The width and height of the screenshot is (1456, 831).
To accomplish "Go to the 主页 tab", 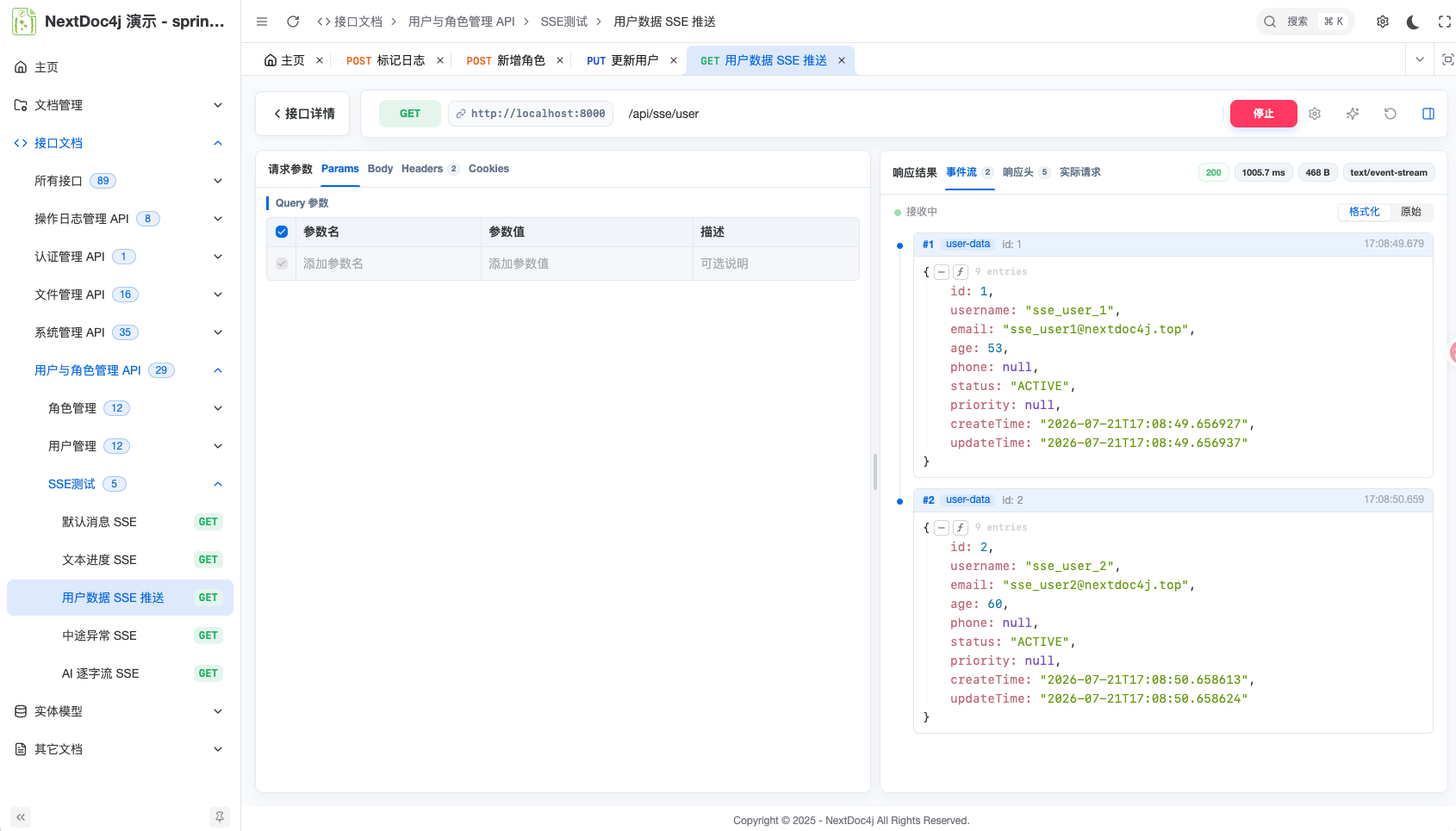I will 284,60.
